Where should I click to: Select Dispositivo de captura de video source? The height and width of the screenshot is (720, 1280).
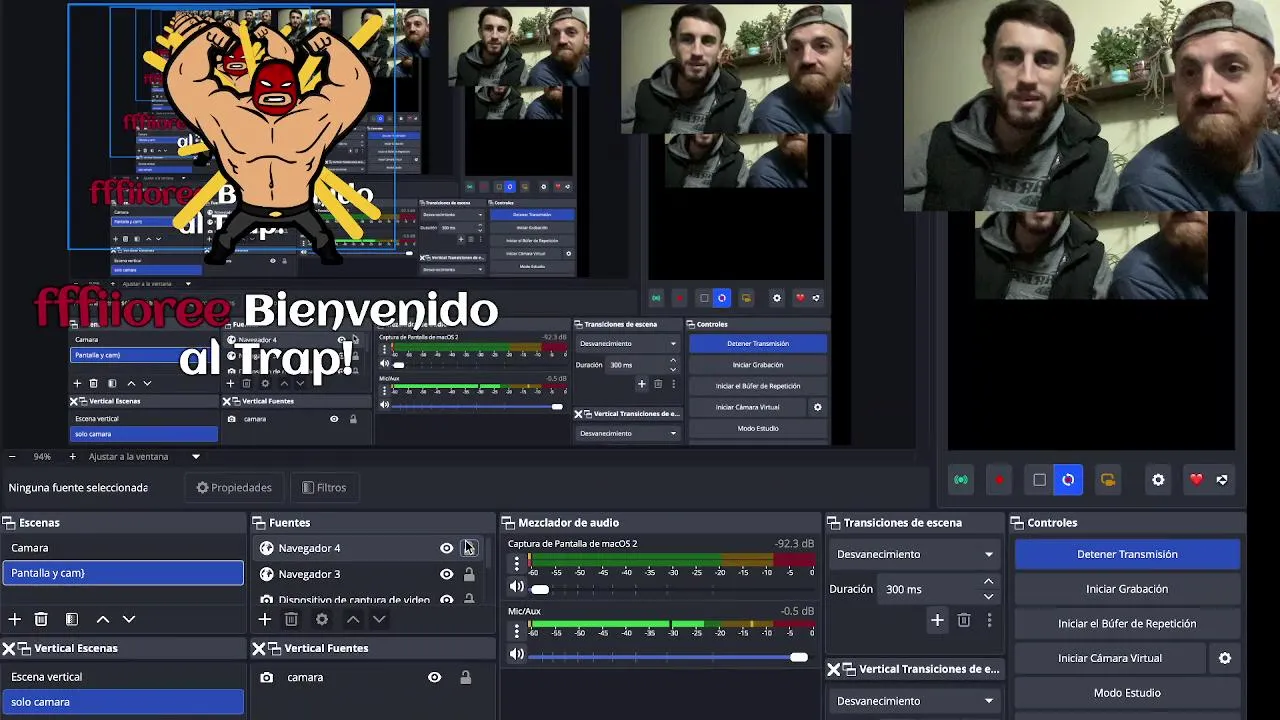pyautogui.click(x=369, y=599)
